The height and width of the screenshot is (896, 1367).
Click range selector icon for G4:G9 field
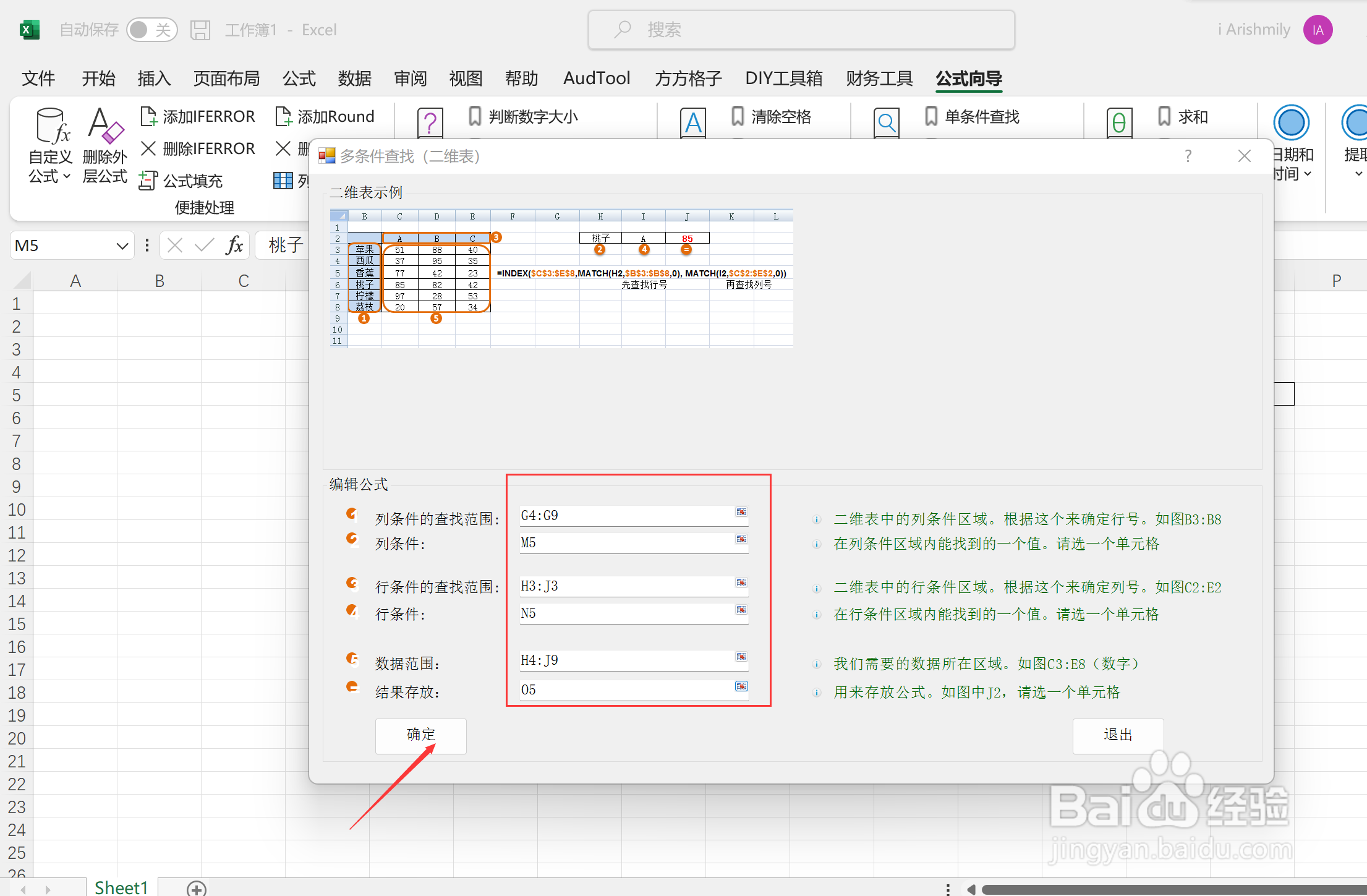pyautogui.click(x=741, y=512)
